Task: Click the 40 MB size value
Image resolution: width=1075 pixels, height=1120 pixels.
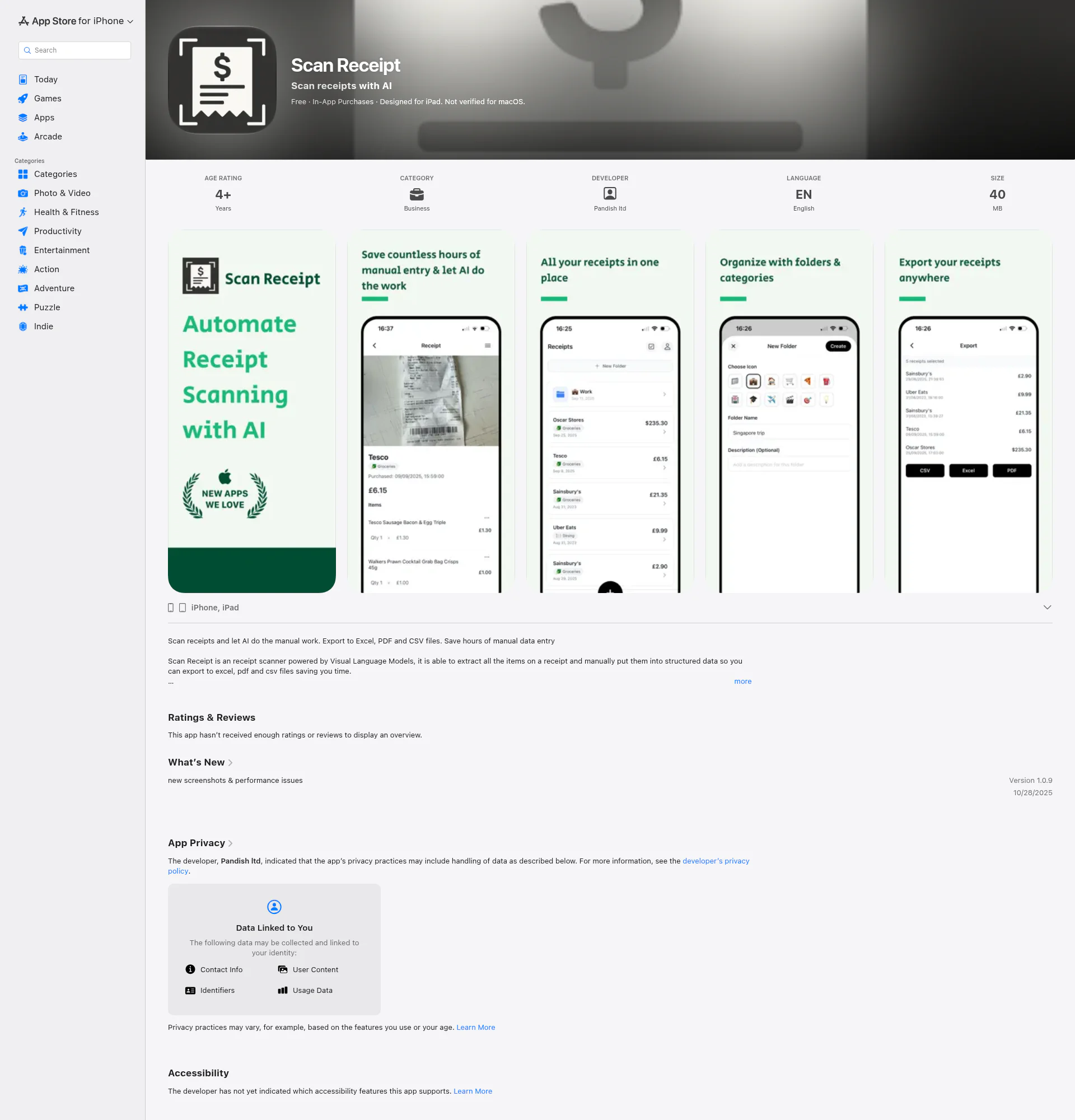Action: pos(997,195)
